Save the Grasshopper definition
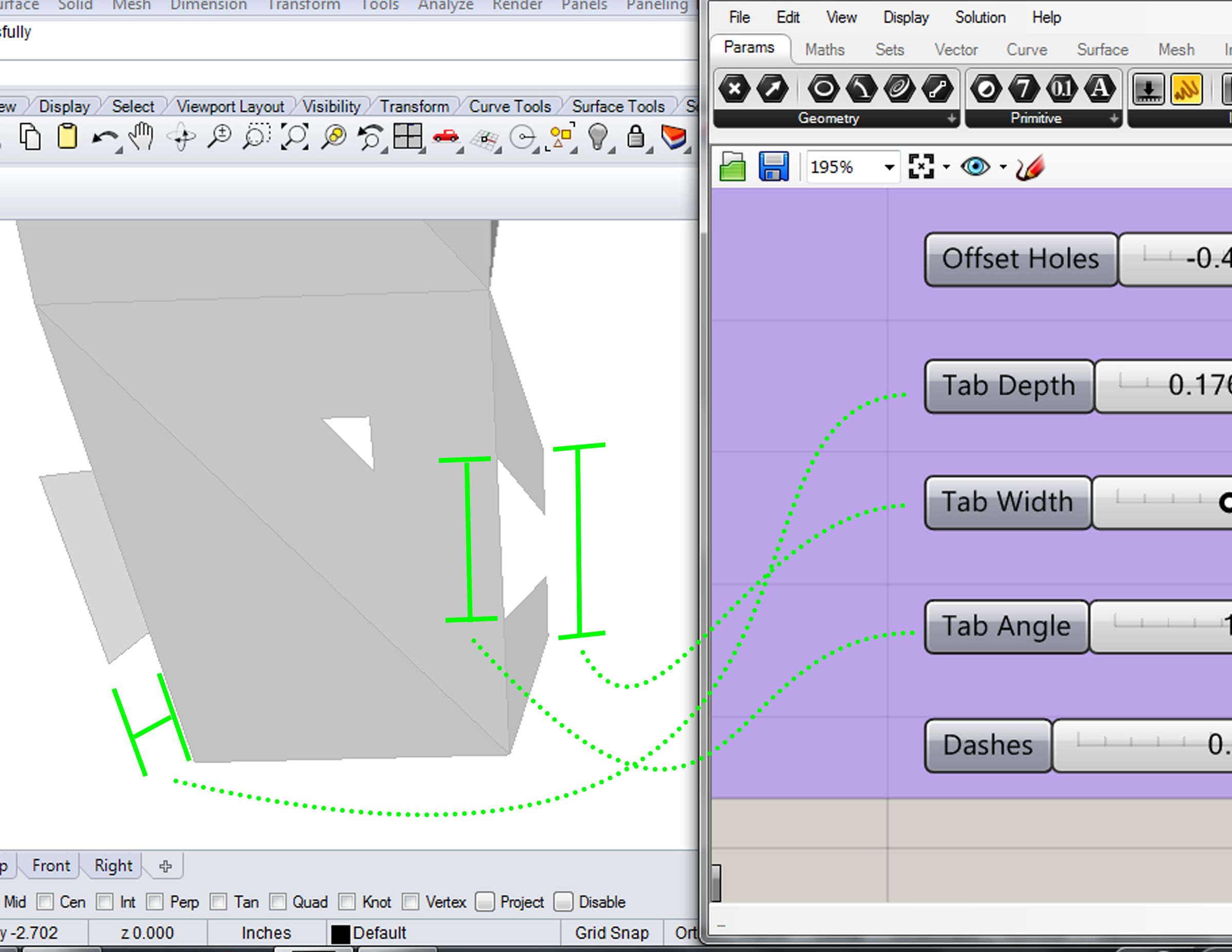Viewport: 1232px width, 952px height. point(774,166)
